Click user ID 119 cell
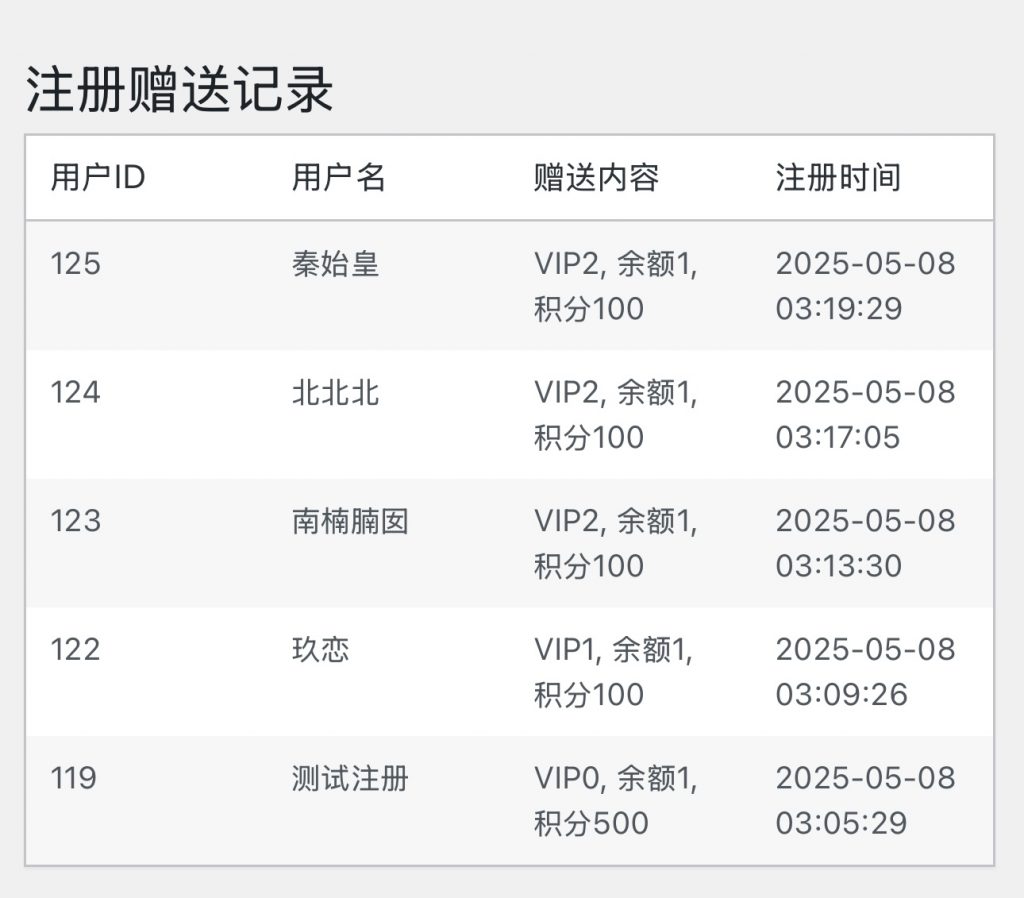 [x=74, y=778]
